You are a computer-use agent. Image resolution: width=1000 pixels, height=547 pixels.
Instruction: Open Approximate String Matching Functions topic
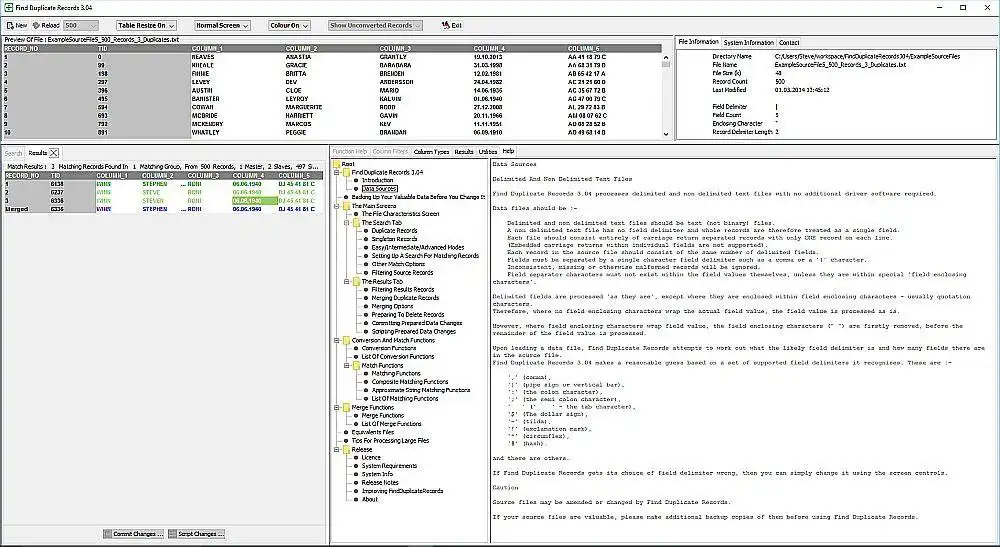coord(421,390)
